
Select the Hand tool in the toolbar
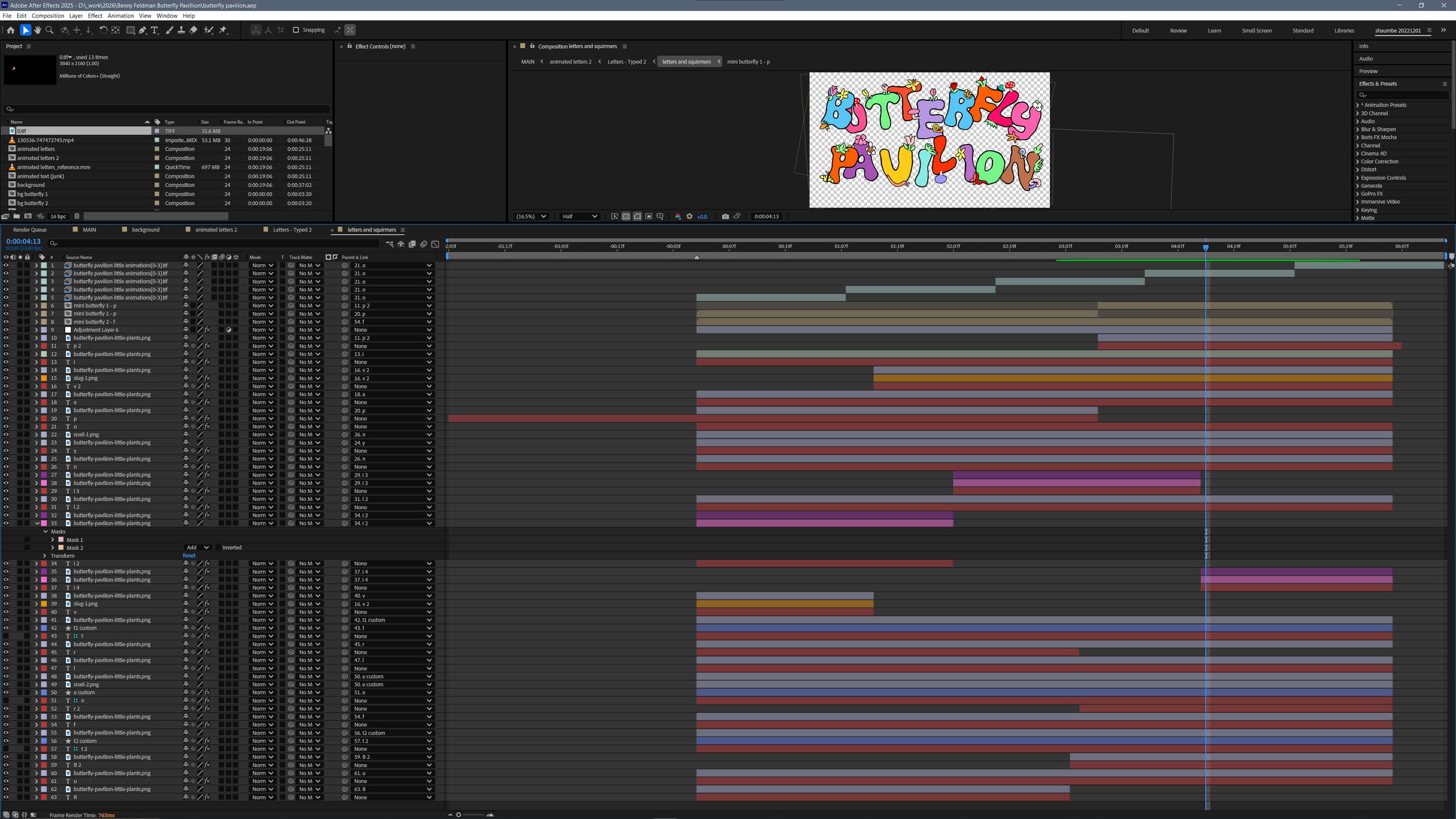pos(38,30)
